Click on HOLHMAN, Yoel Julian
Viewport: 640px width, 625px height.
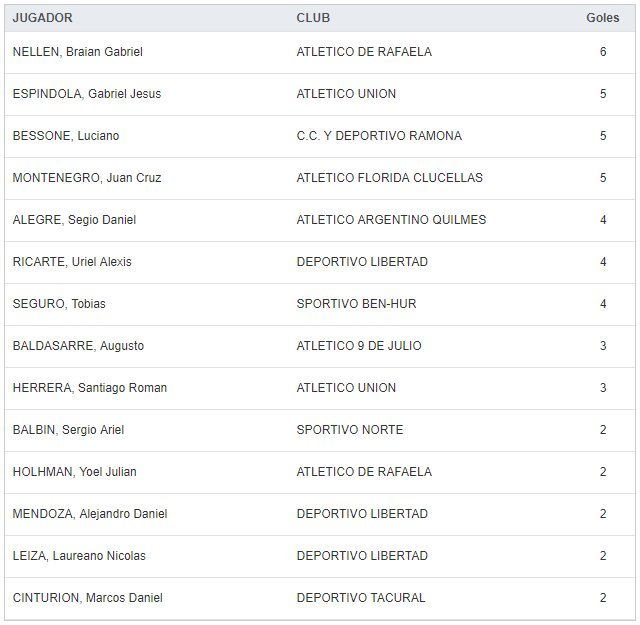(75, 472)
